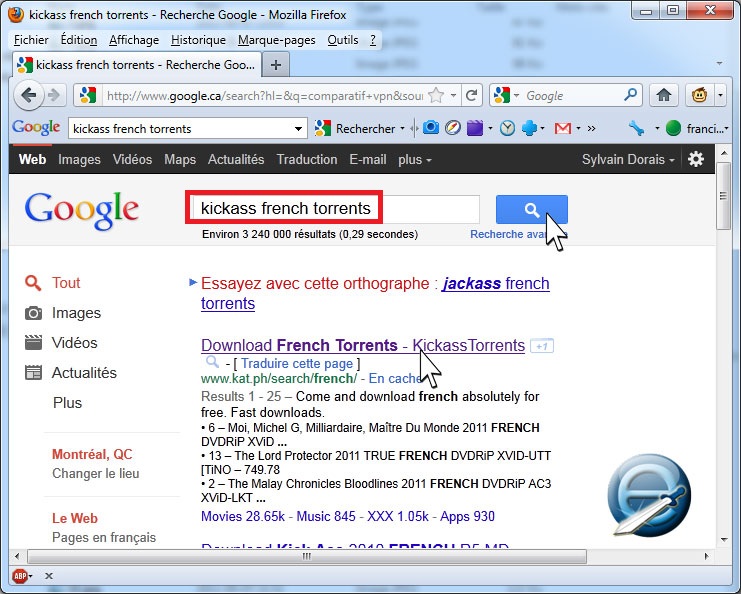Select the kickass french torrents browser tab
This screenshot has height=594, width=741.
[137, 65]
